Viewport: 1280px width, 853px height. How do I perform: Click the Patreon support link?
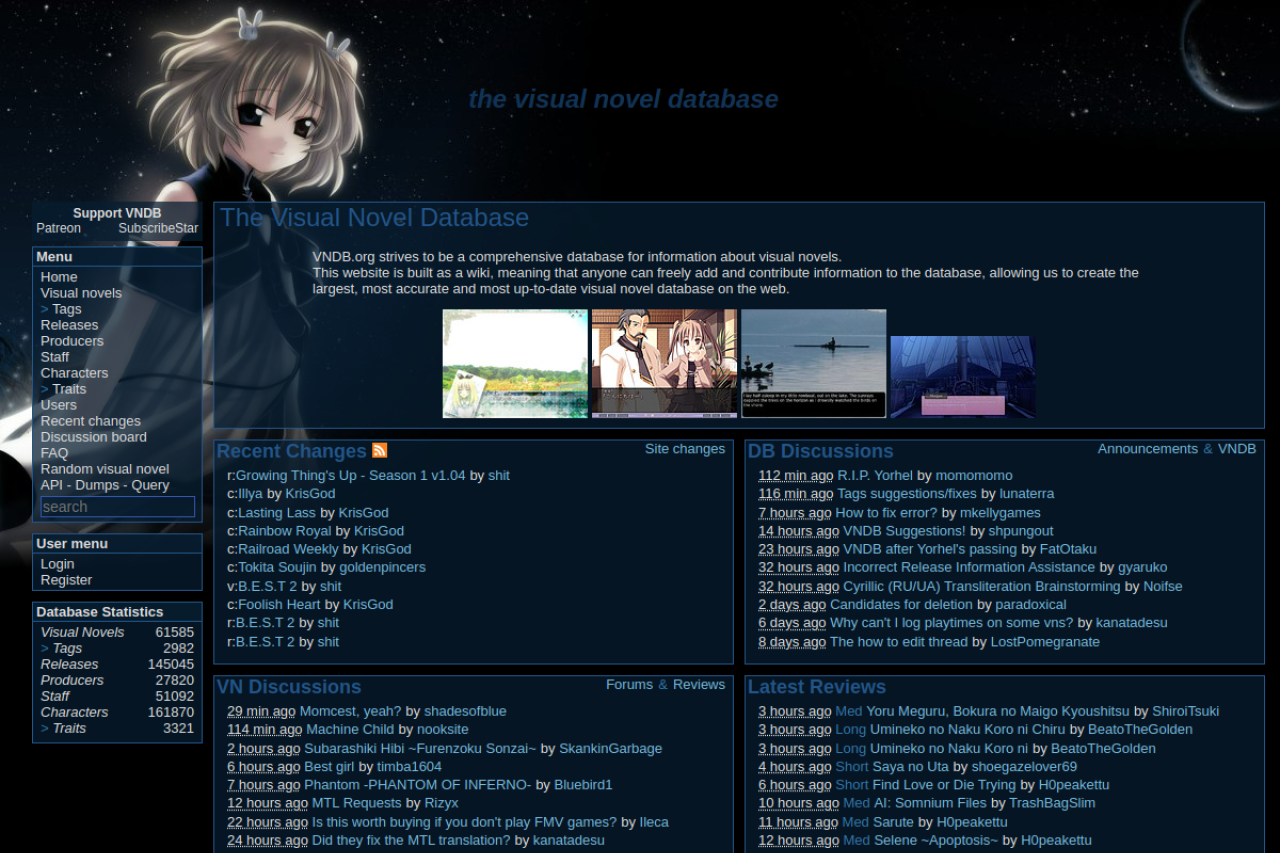59,228
